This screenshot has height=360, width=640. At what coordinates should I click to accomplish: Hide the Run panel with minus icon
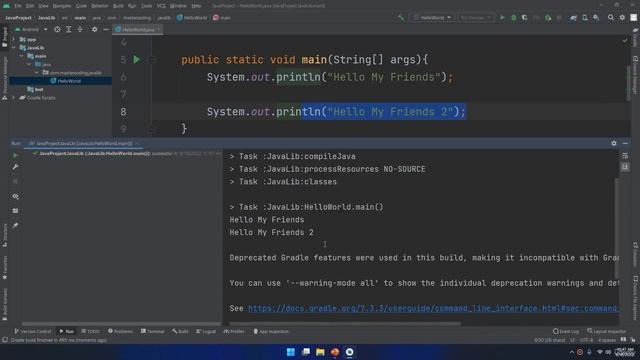point(625,143)
